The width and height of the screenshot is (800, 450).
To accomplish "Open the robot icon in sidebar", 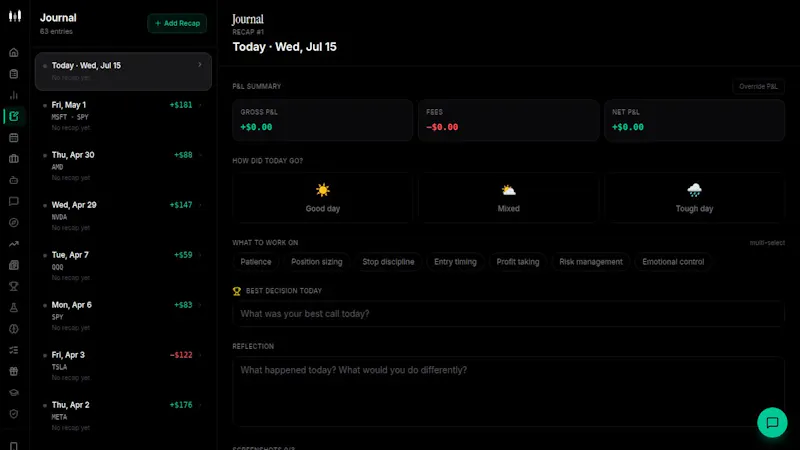I will pos(14,180).
